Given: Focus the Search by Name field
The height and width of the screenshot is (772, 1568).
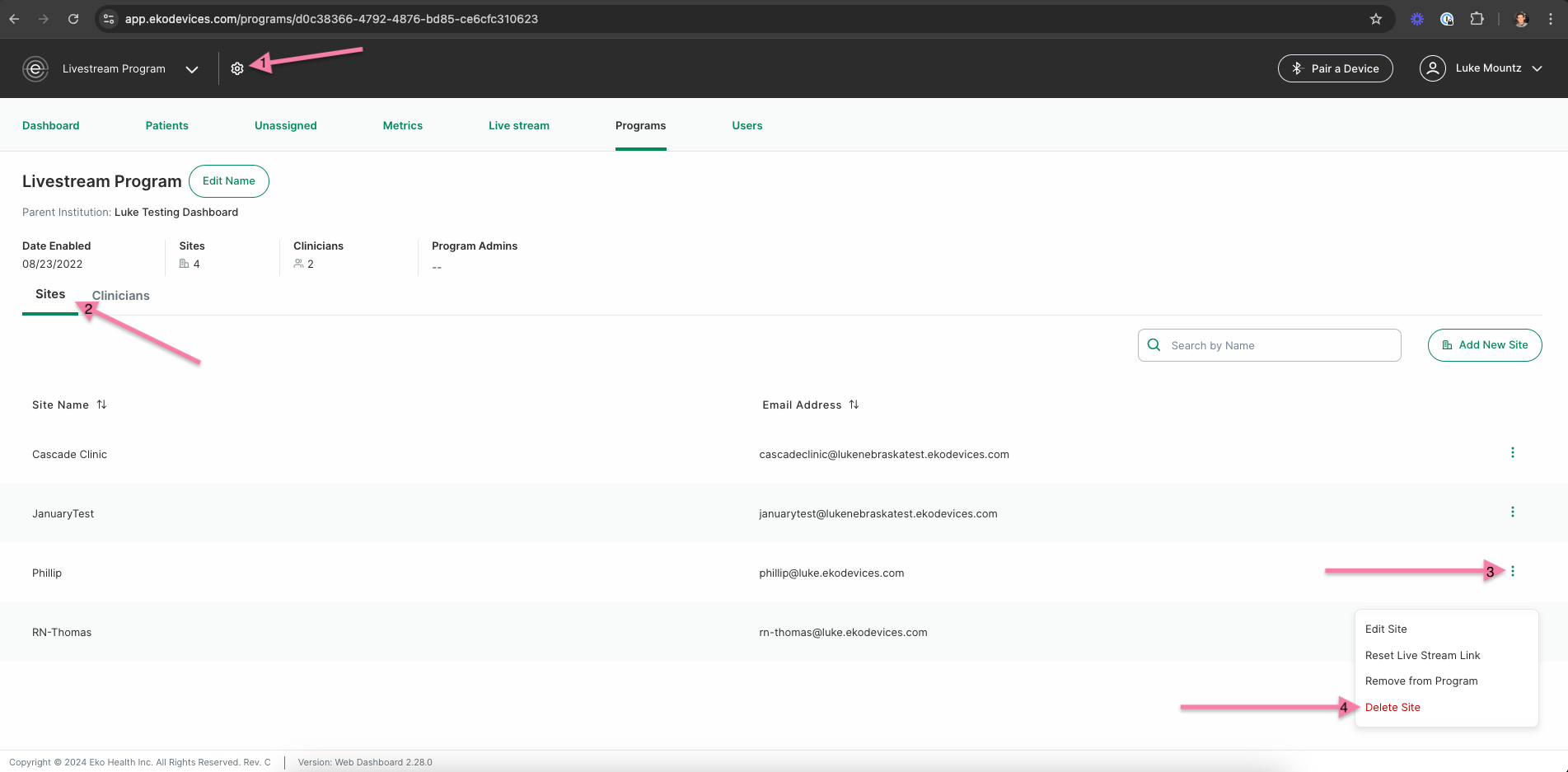Looking at the screenshot, I should 1269,345.
